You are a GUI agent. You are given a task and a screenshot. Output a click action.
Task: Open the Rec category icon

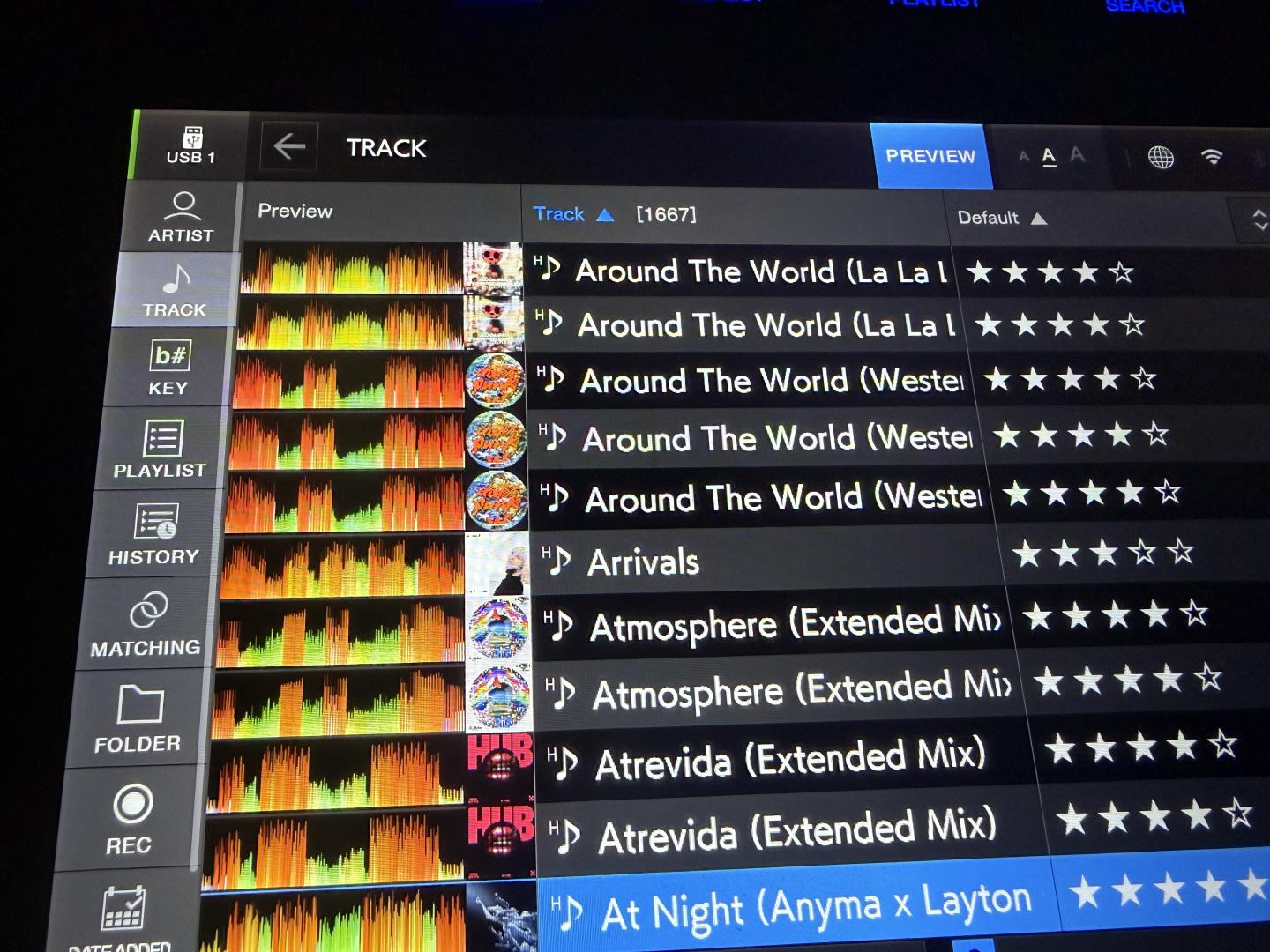pos(131,818)
